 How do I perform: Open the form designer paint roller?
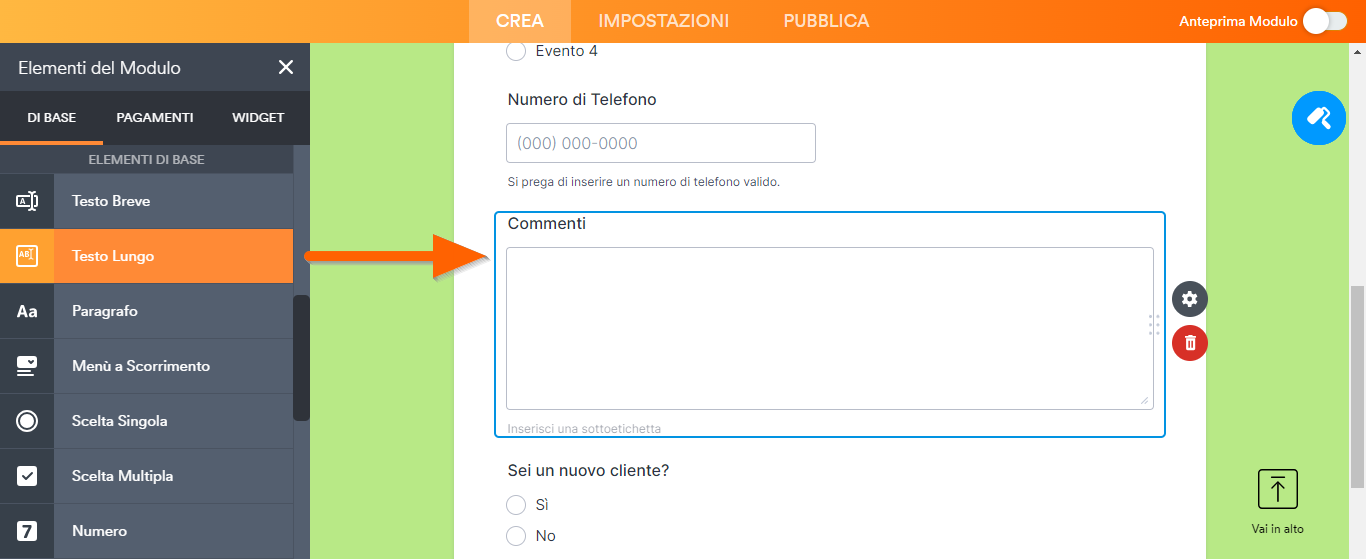pos(1319,118)
